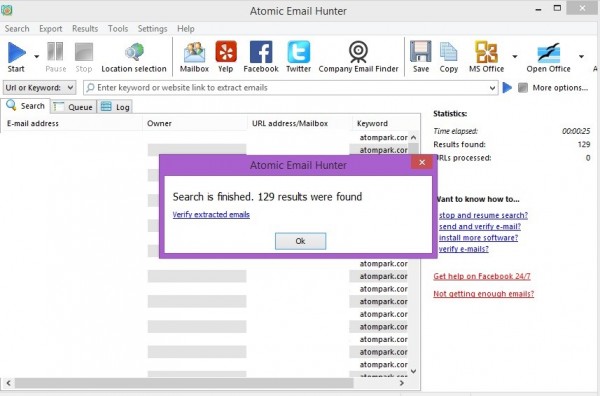Minimize the Atomic Email Hunter window

coord(538,9)
